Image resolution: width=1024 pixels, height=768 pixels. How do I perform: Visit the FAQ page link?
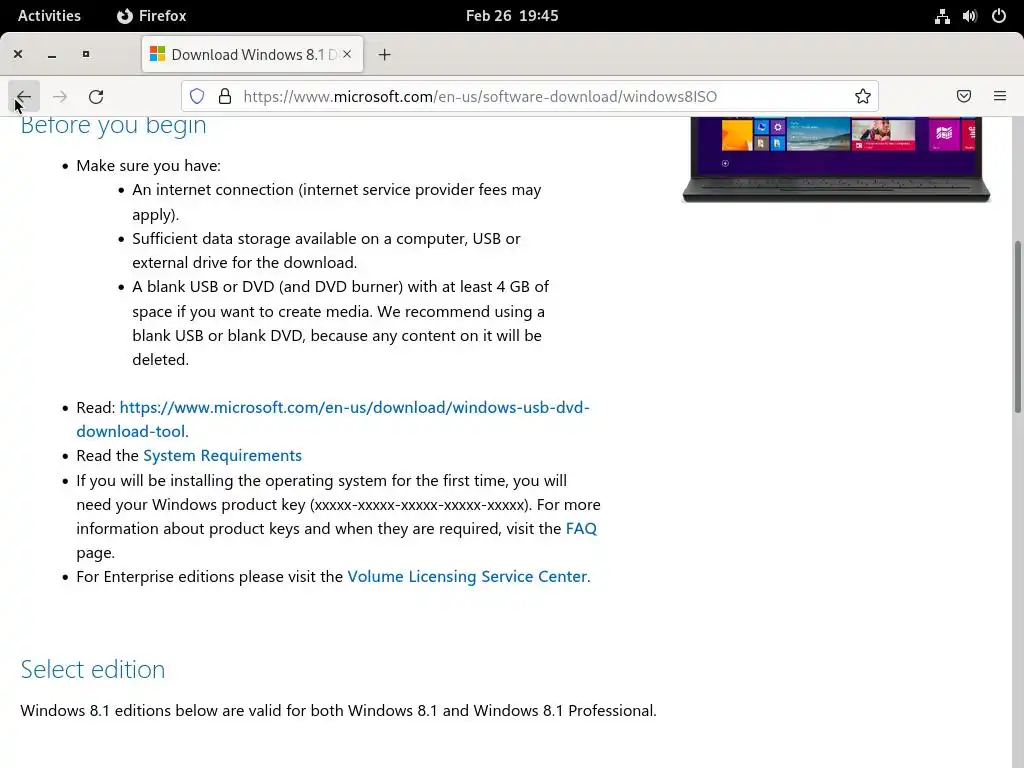(581, 528)
